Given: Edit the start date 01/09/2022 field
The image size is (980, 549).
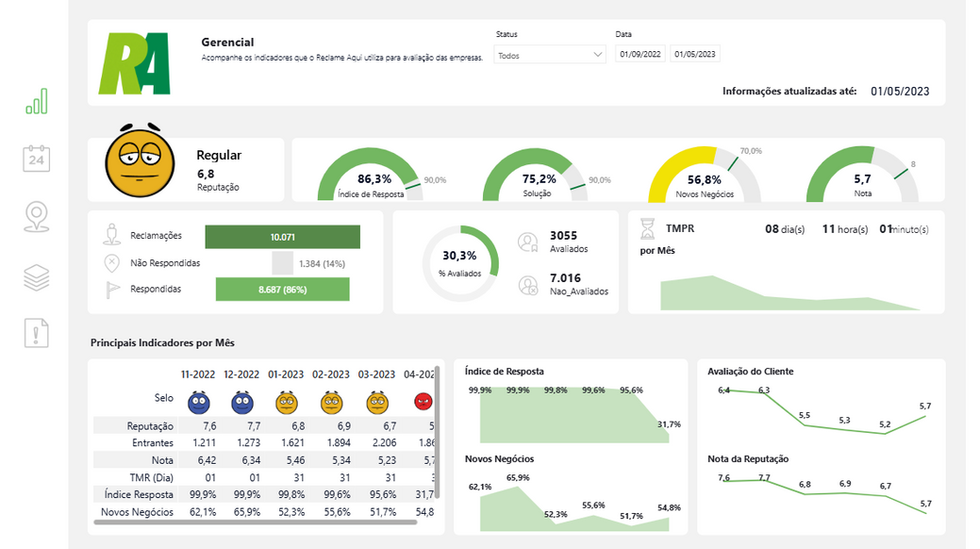Looking at the screenshot, I should click(640, 54).
